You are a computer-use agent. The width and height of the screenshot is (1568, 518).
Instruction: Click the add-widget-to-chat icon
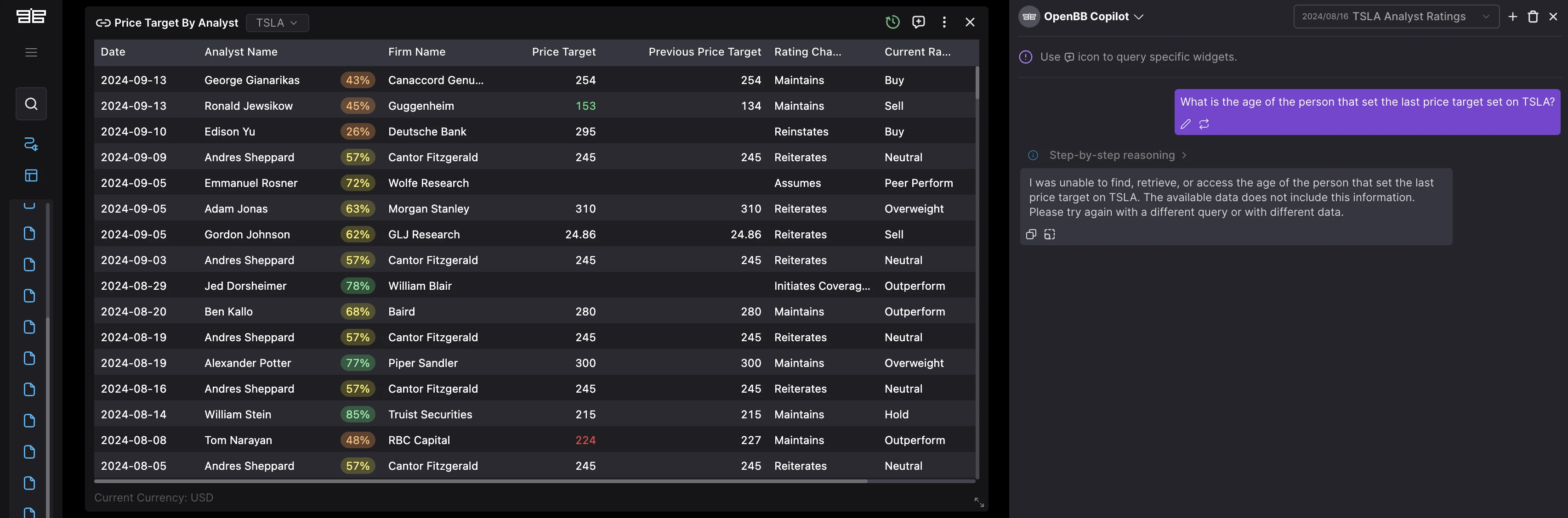tap(919, 23)
